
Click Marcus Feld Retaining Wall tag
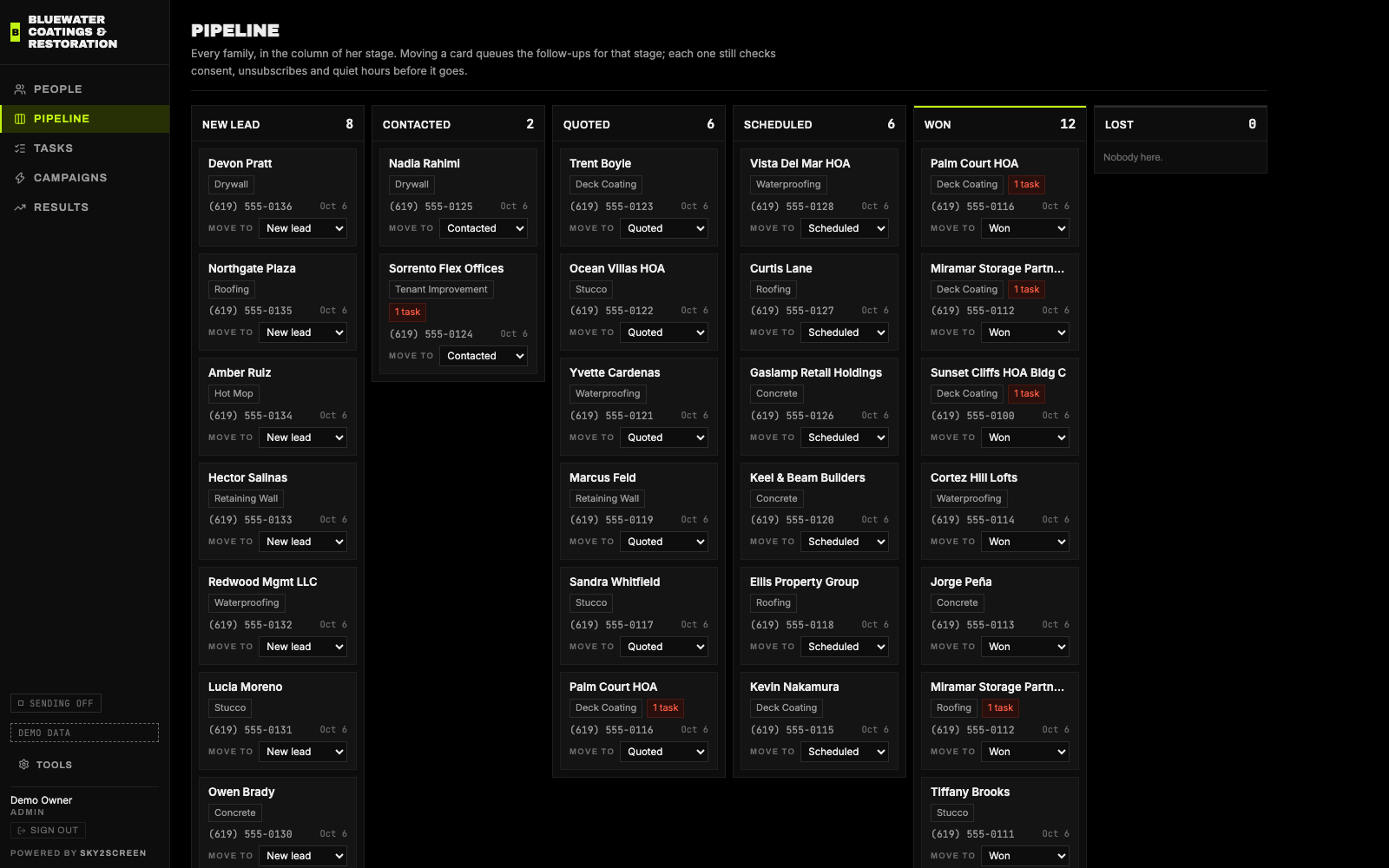(608, 499)
